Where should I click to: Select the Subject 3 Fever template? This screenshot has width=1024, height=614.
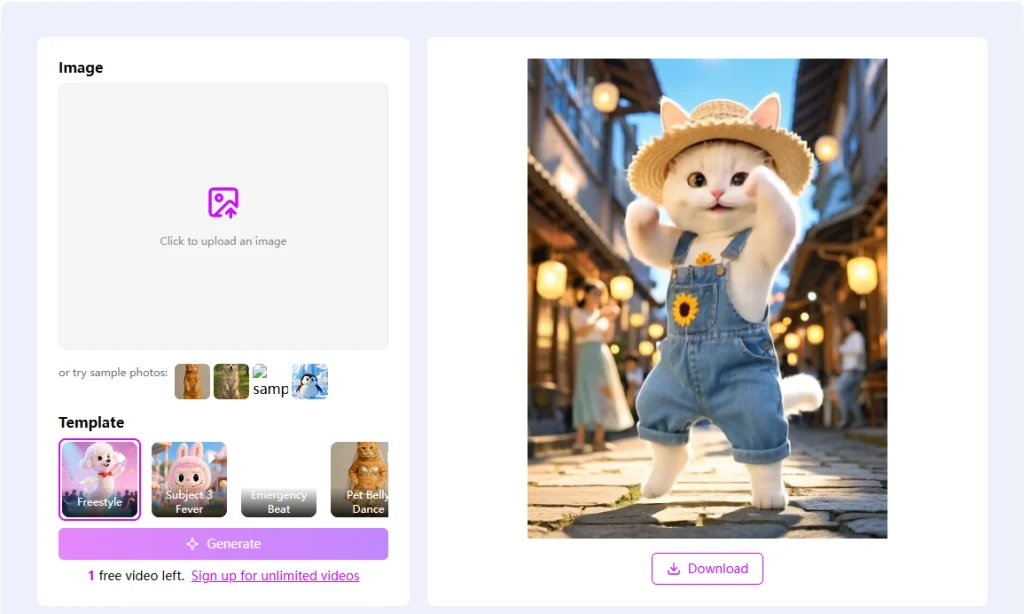click(189, 479)
